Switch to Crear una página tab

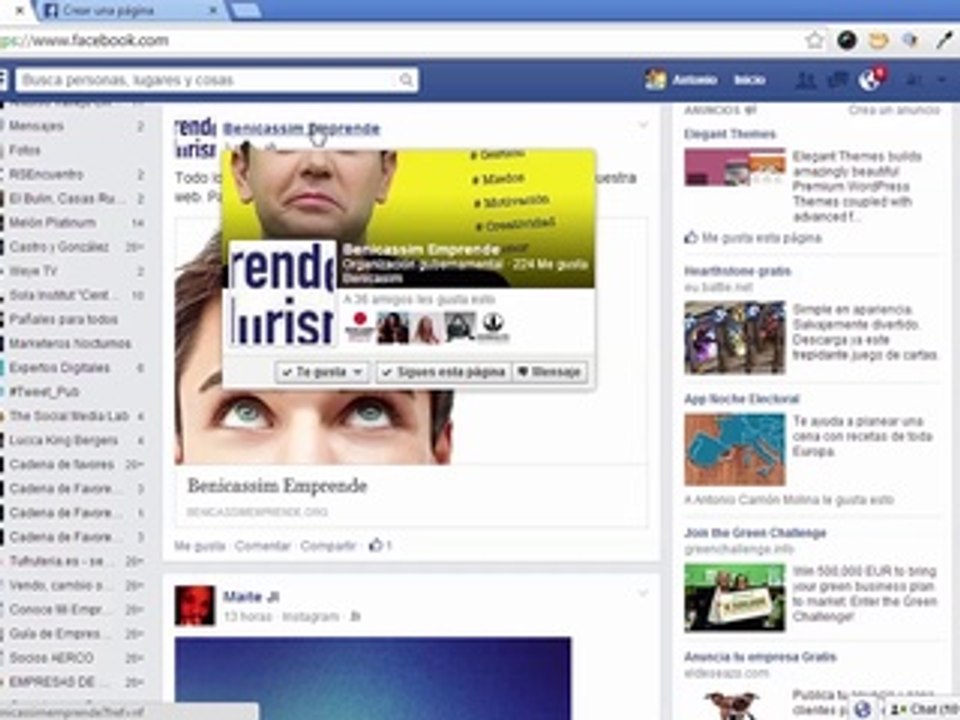coord(130,10)
